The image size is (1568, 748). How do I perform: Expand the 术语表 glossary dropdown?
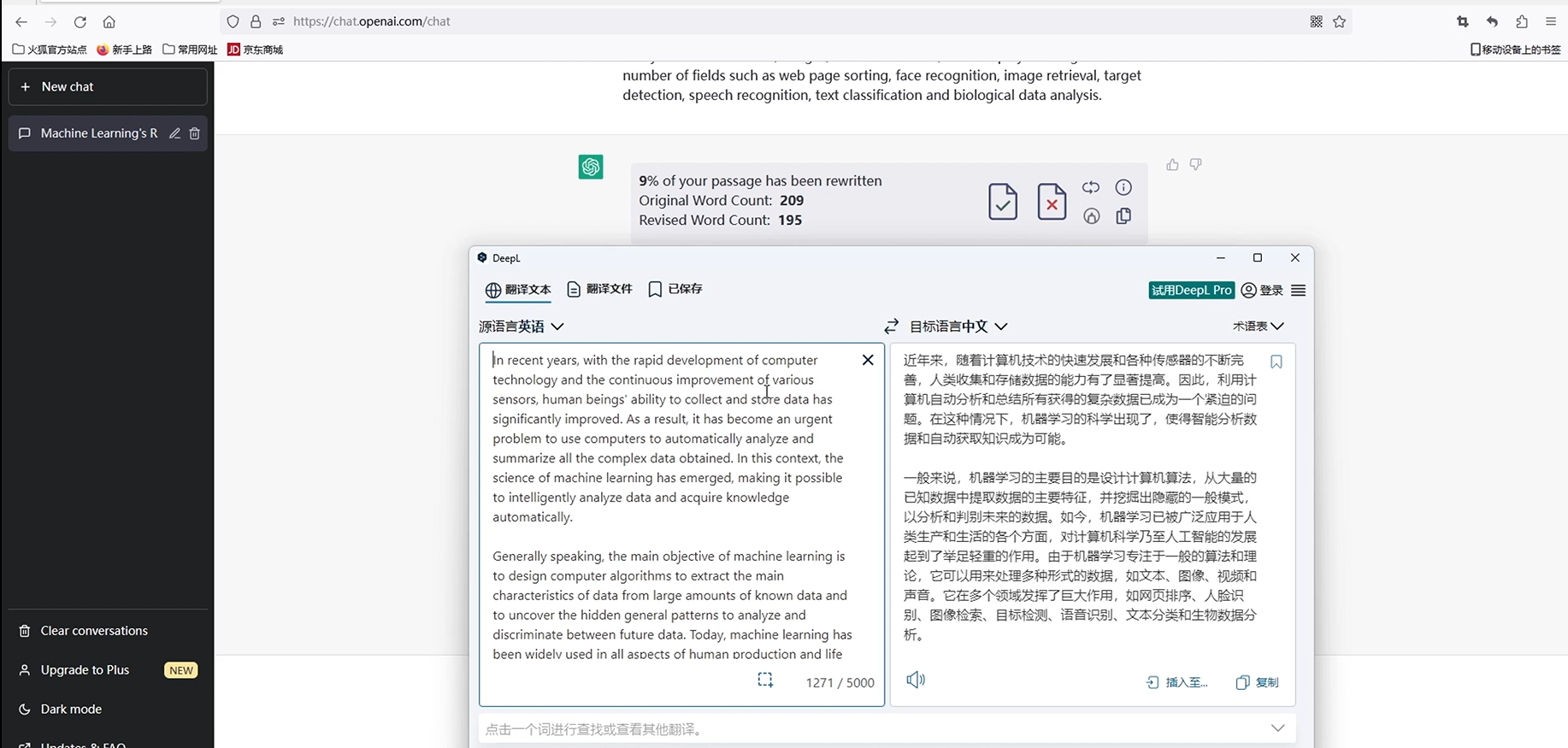point(1258,326)
